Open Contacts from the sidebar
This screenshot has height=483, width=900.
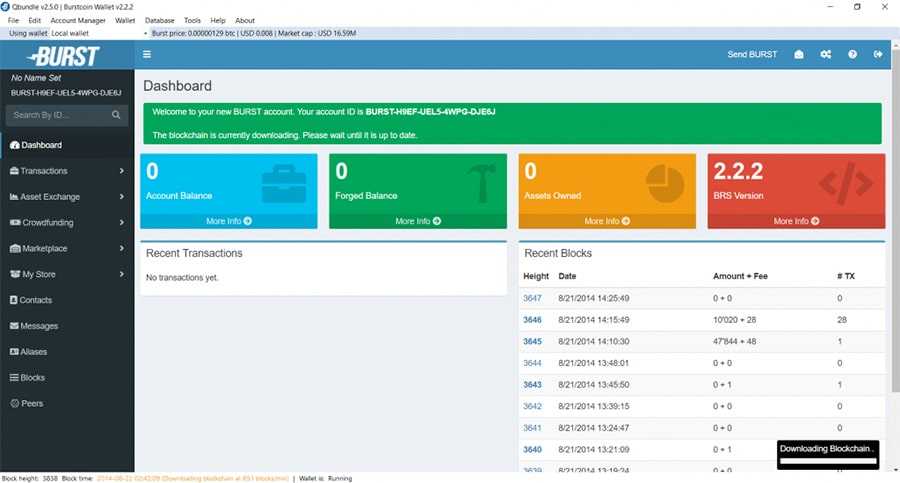point(35,300)
